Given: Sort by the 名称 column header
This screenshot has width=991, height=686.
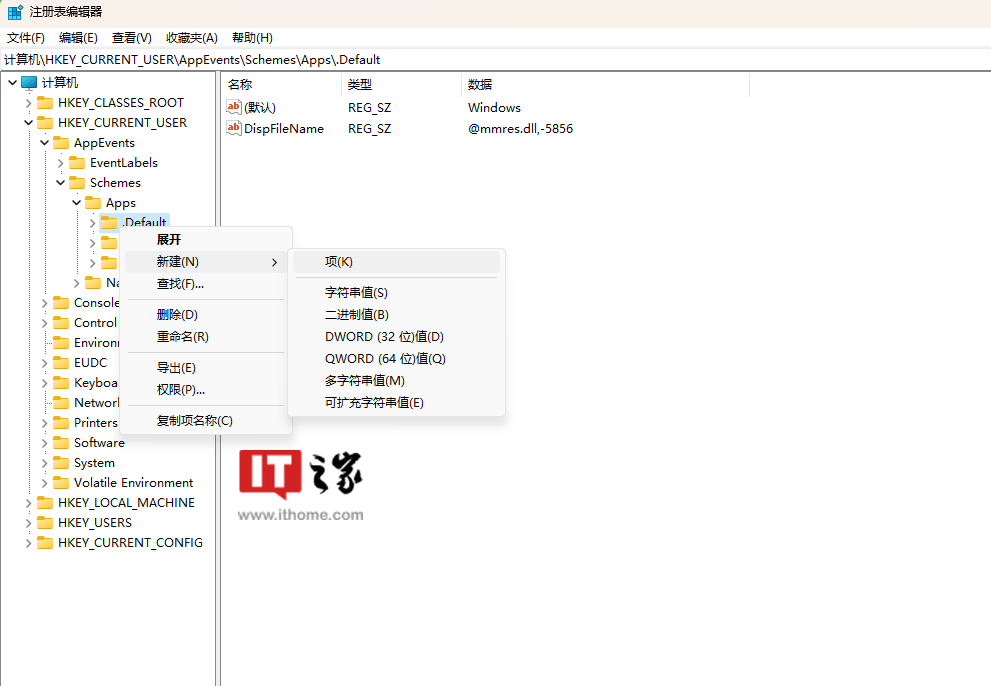Looking at the screenshot, I should (282, 85).
